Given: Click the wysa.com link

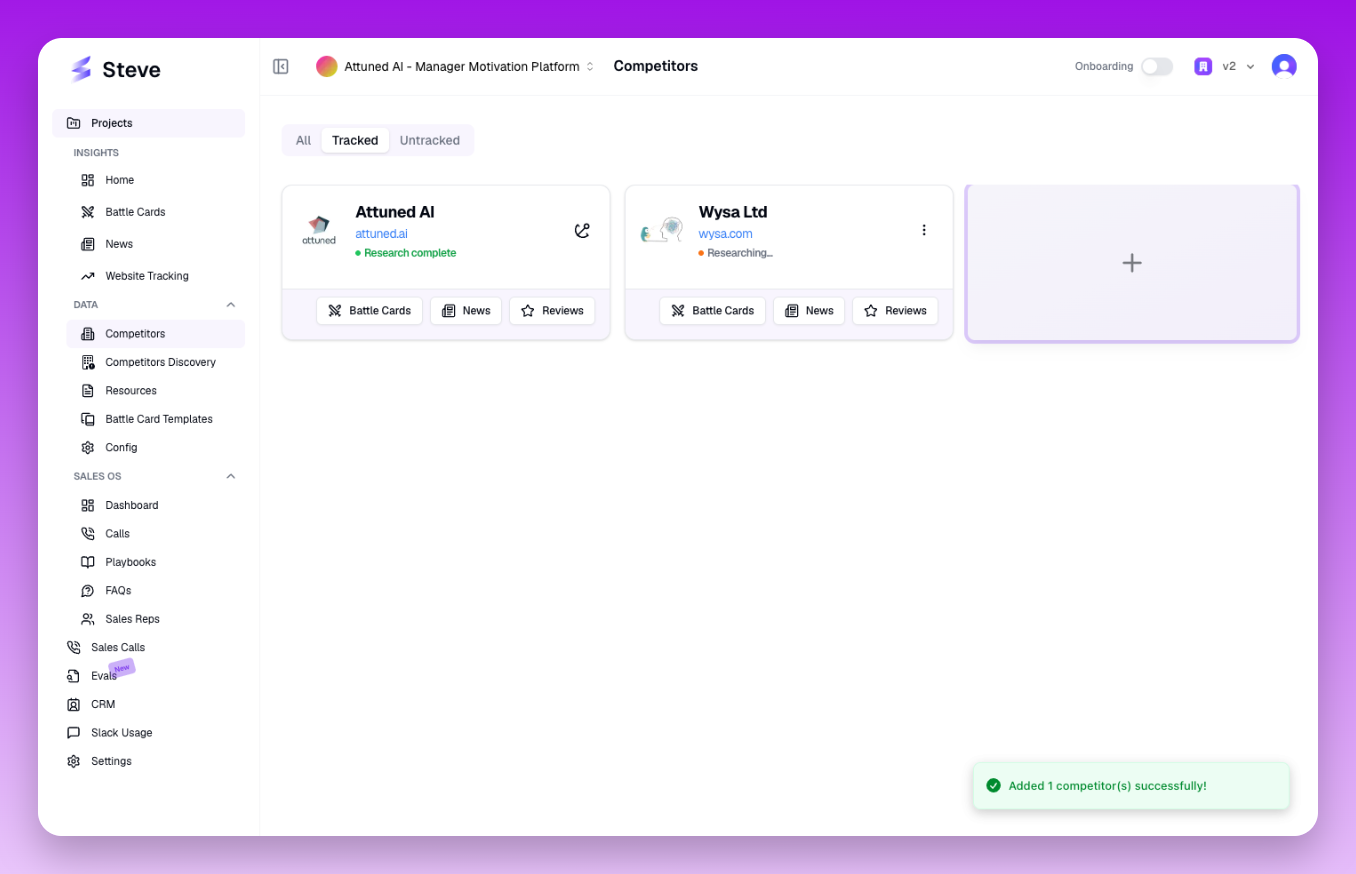Looking at the screenshot, I should 725,234.
